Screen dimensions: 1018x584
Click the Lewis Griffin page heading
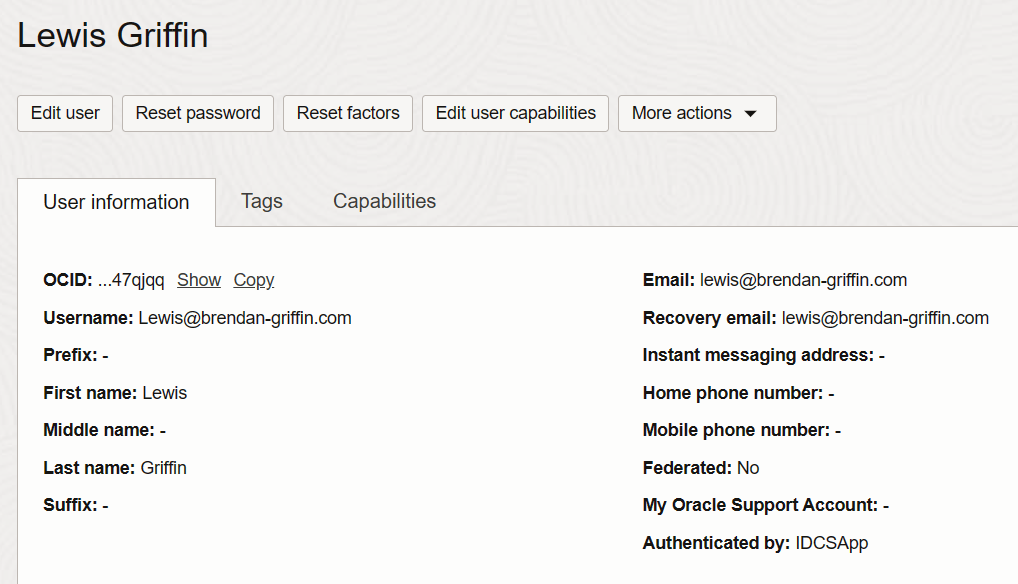click(113, 35)
